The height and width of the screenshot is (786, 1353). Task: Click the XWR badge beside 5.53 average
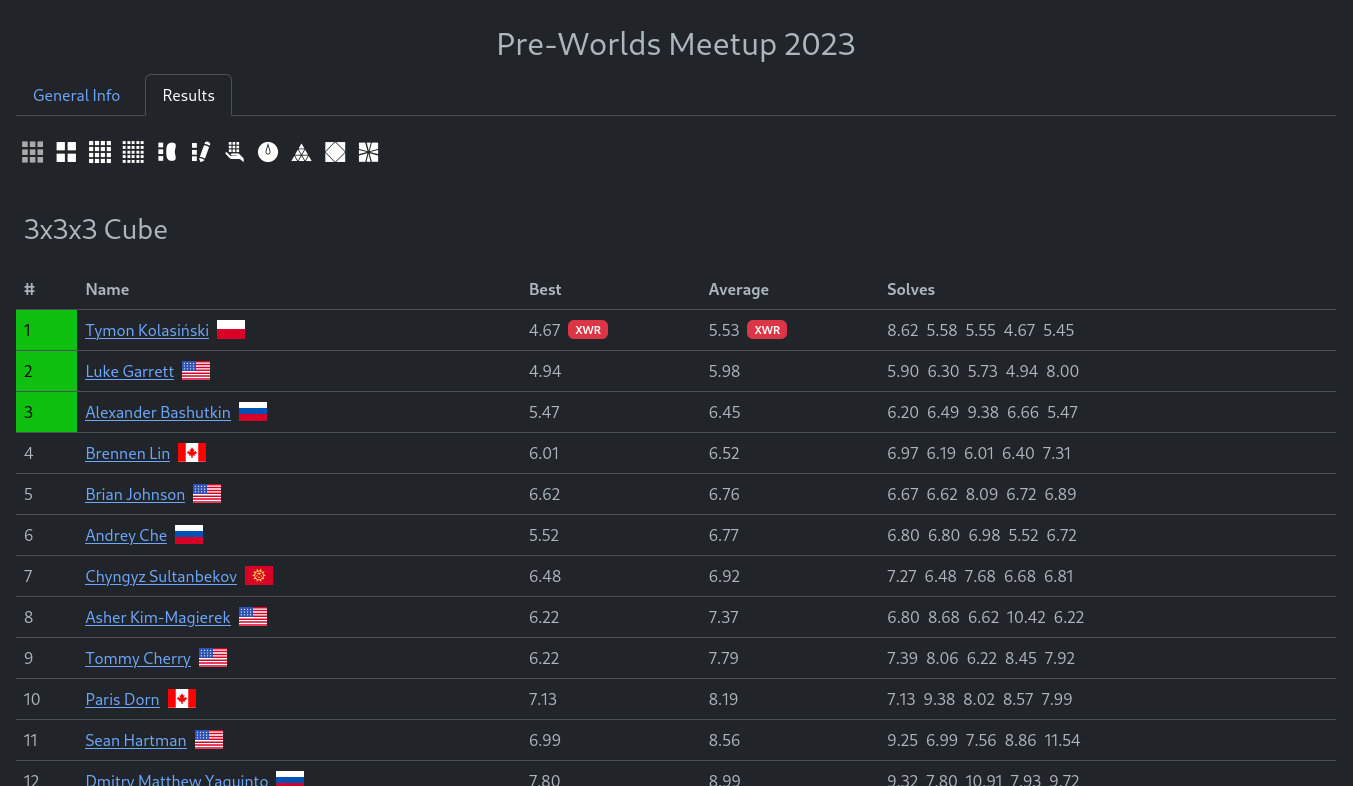pos(767,330)
